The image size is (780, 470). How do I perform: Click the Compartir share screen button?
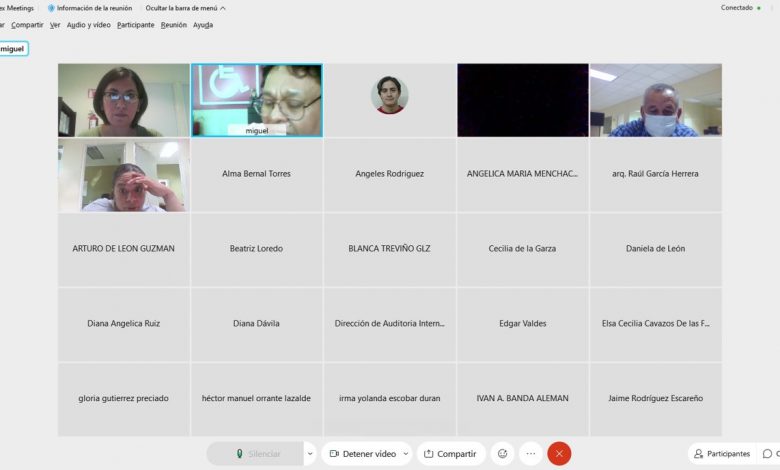click(450, 454)
